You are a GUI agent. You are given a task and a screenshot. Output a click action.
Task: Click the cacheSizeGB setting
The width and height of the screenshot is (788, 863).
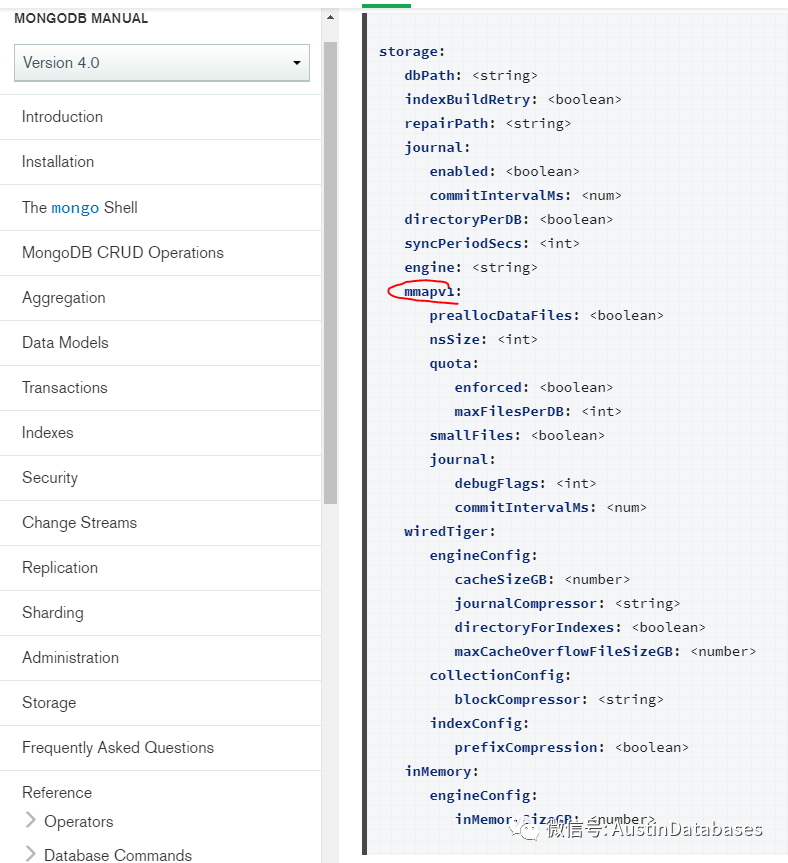[x=505, y=580]
